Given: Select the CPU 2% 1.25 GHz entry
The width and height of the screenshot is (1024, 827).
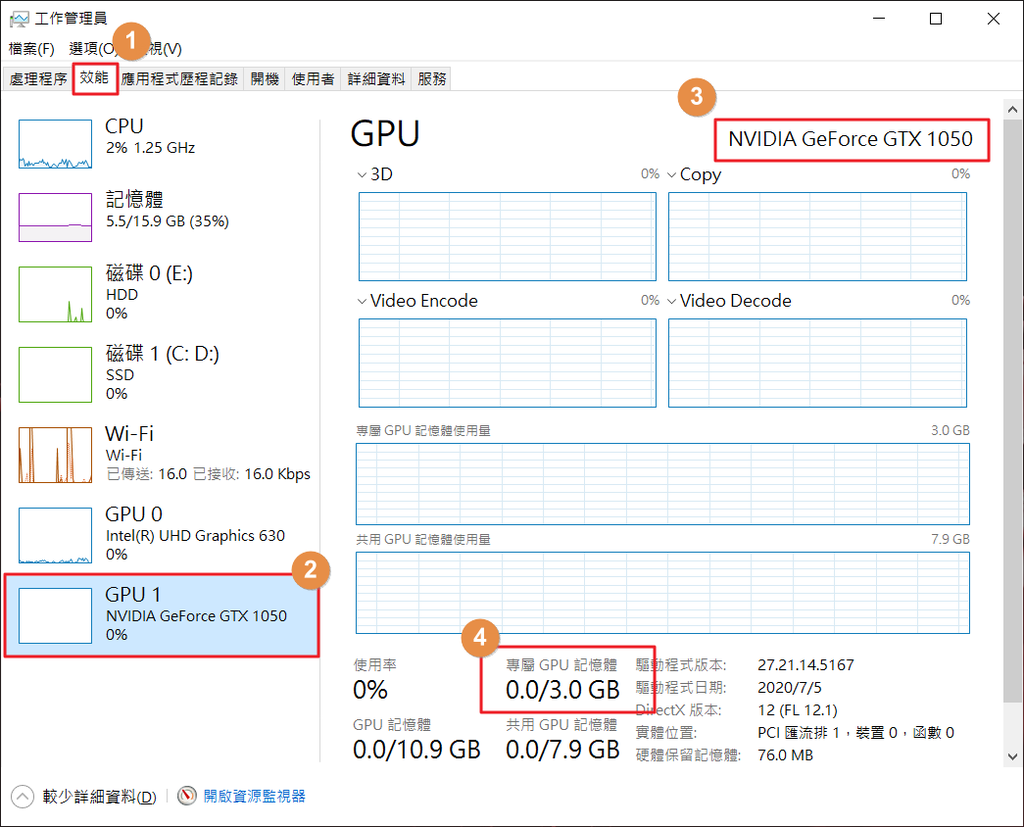Looking at the screenshot, I should (x=162, y=144).
